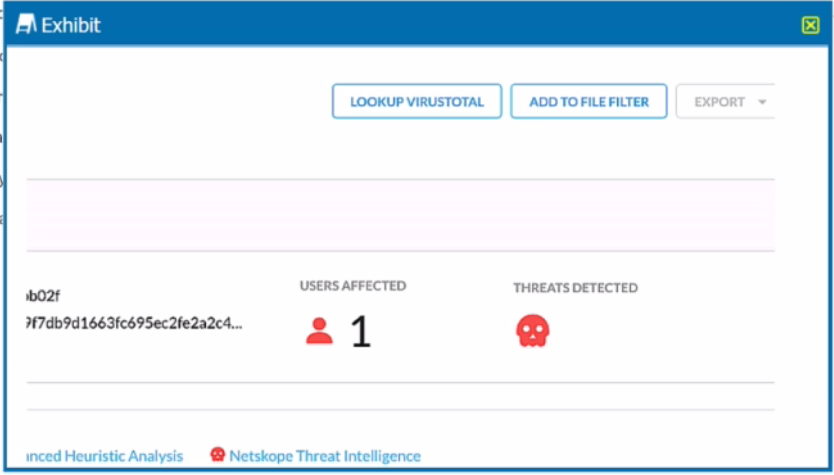Open the Advanced Heuristic Analysis link
The width and height of the screenshot is (834, 475).
[102, 456]
